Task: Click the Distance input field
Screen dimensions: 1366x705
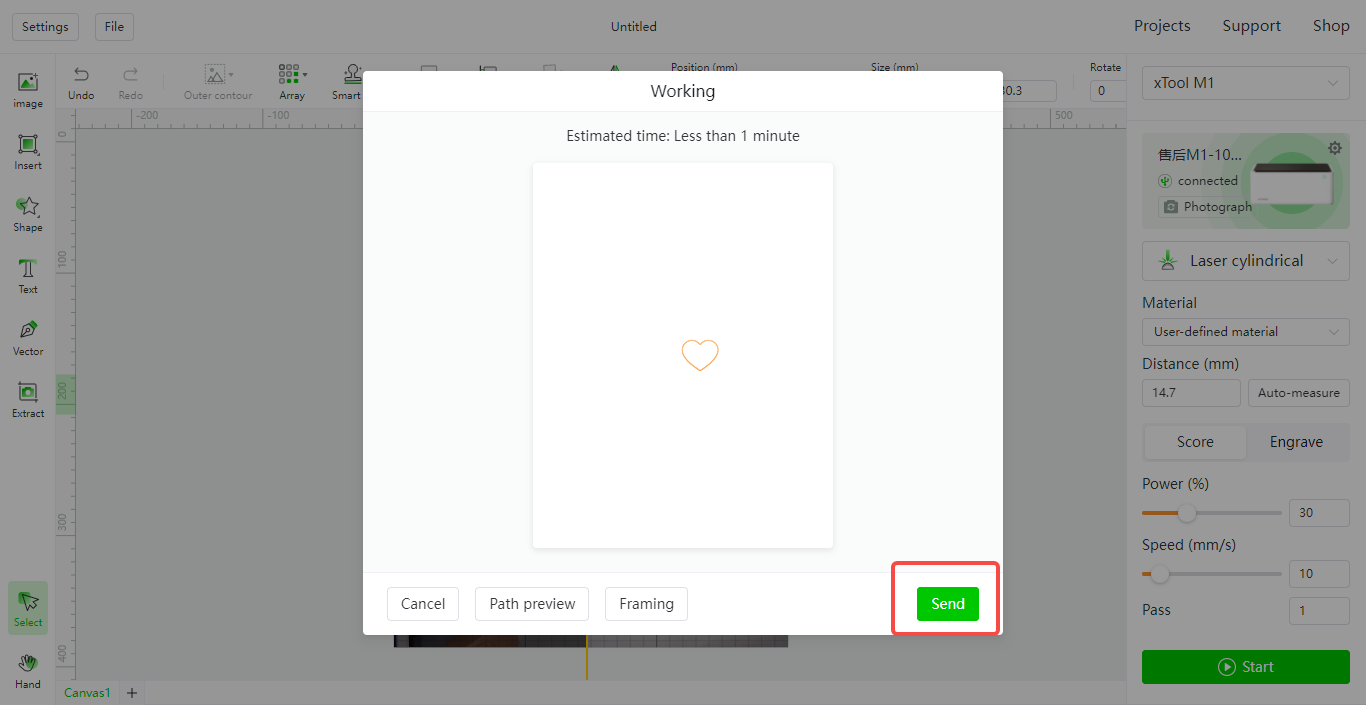Action: click(1191, 393)
